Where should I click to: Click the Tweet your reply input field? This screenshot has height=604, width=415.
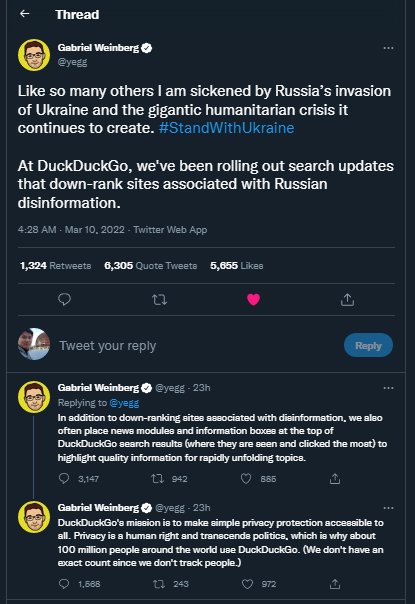pyautogui.click(x=193, y=346)
